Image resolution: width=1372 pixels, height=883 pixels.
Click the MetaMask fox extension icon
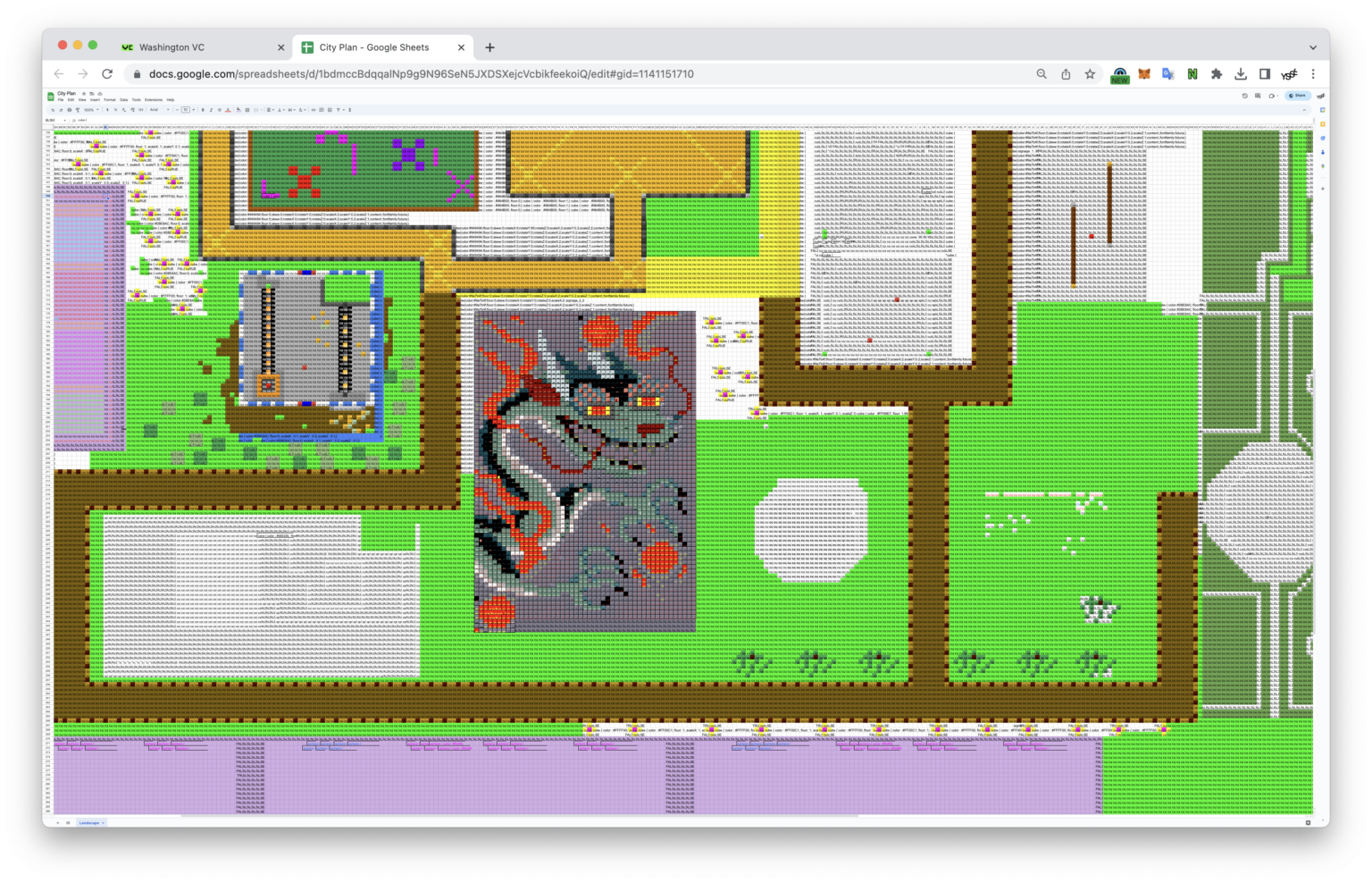pos(1143,74)
